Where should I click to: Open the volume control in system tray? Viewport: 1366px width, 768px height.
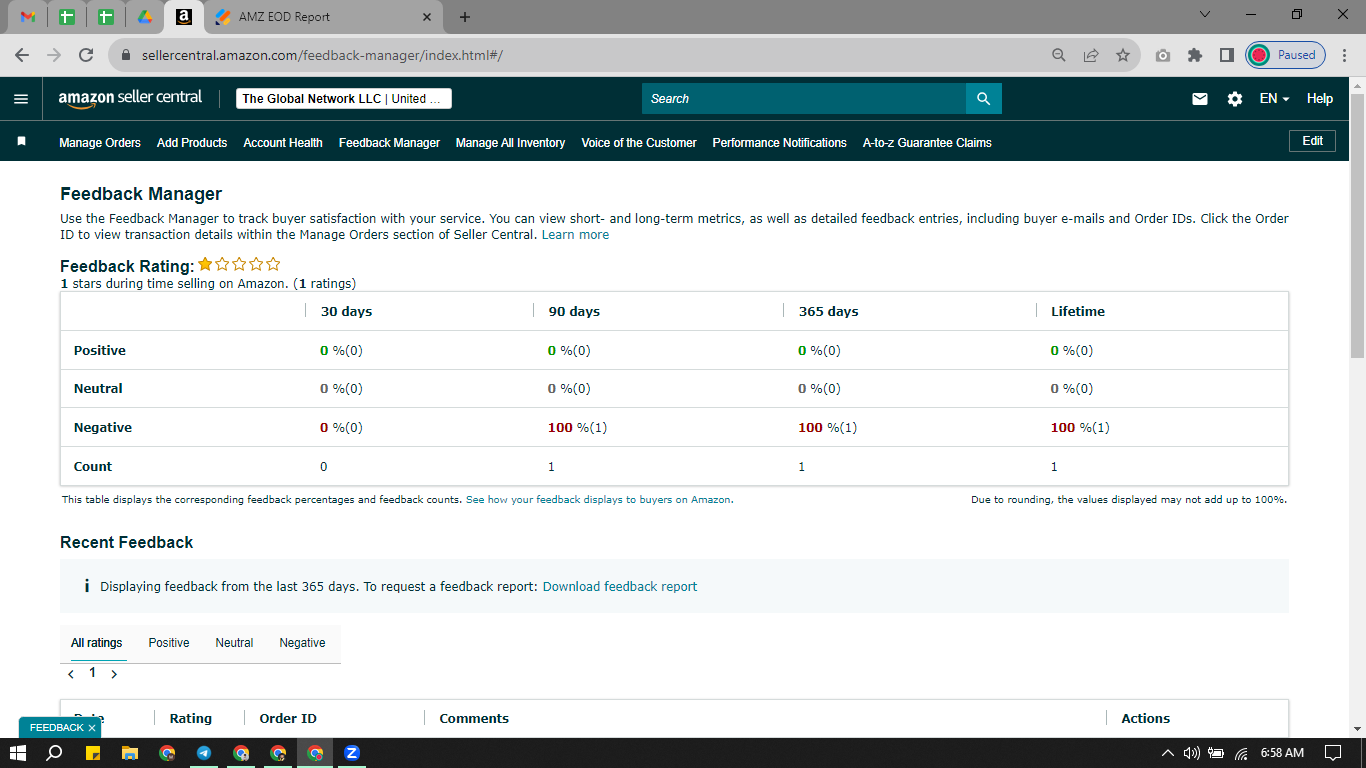[1191, 753]
